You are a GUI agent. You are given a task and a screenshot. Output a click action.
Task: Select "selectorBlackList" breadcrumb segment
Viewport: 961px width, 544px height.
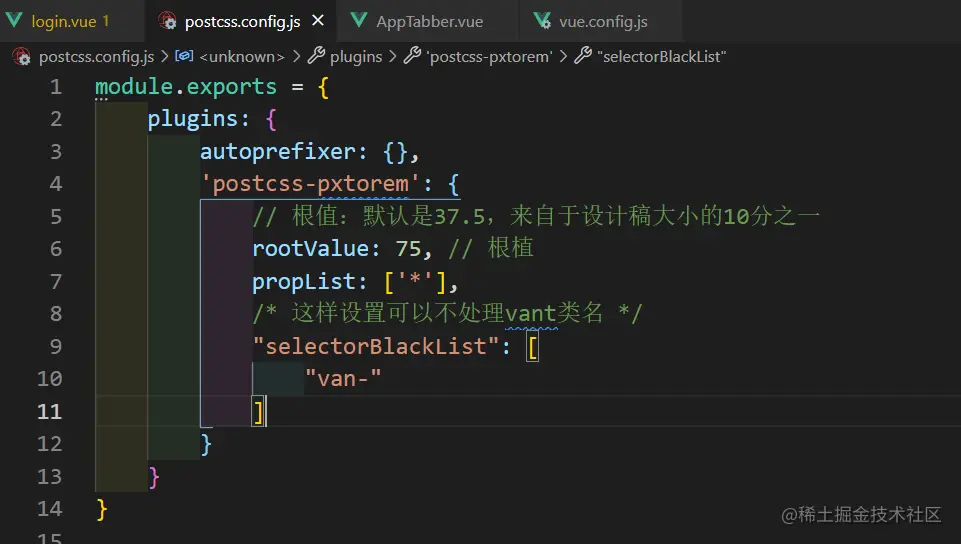click(x=661, y=56)
